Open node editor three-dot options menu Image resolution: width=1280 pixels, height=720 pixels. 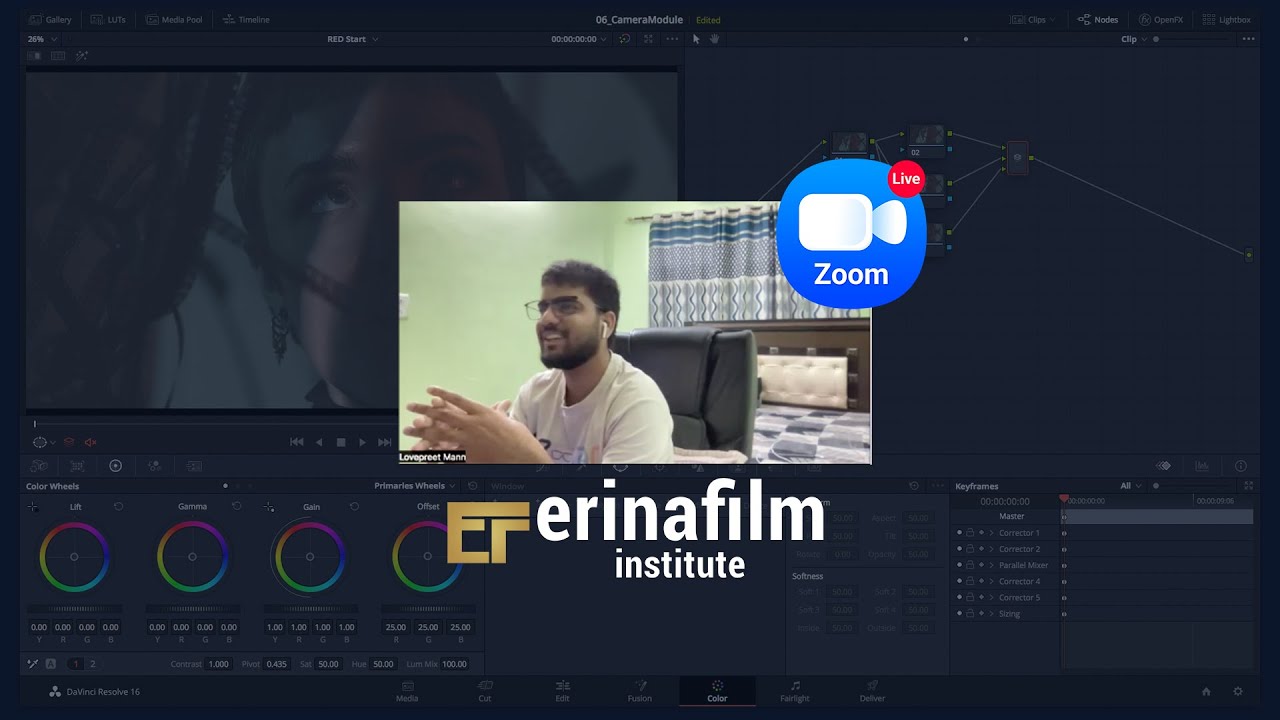1248,39
